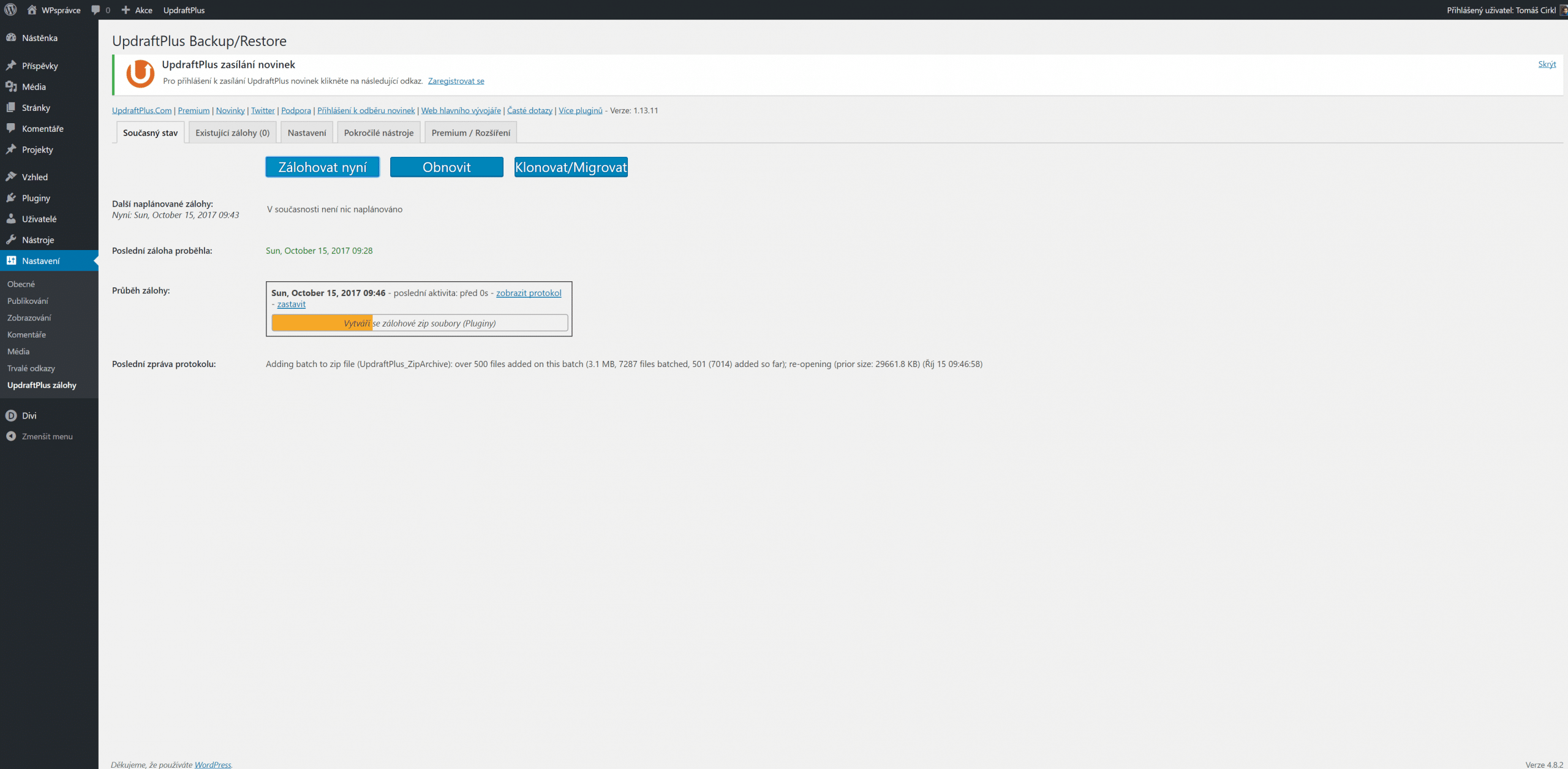The height and width of the screenshot is (769, 1568).
Task: Open Akce menu in admin bar
Action: (x=137, y=10)
